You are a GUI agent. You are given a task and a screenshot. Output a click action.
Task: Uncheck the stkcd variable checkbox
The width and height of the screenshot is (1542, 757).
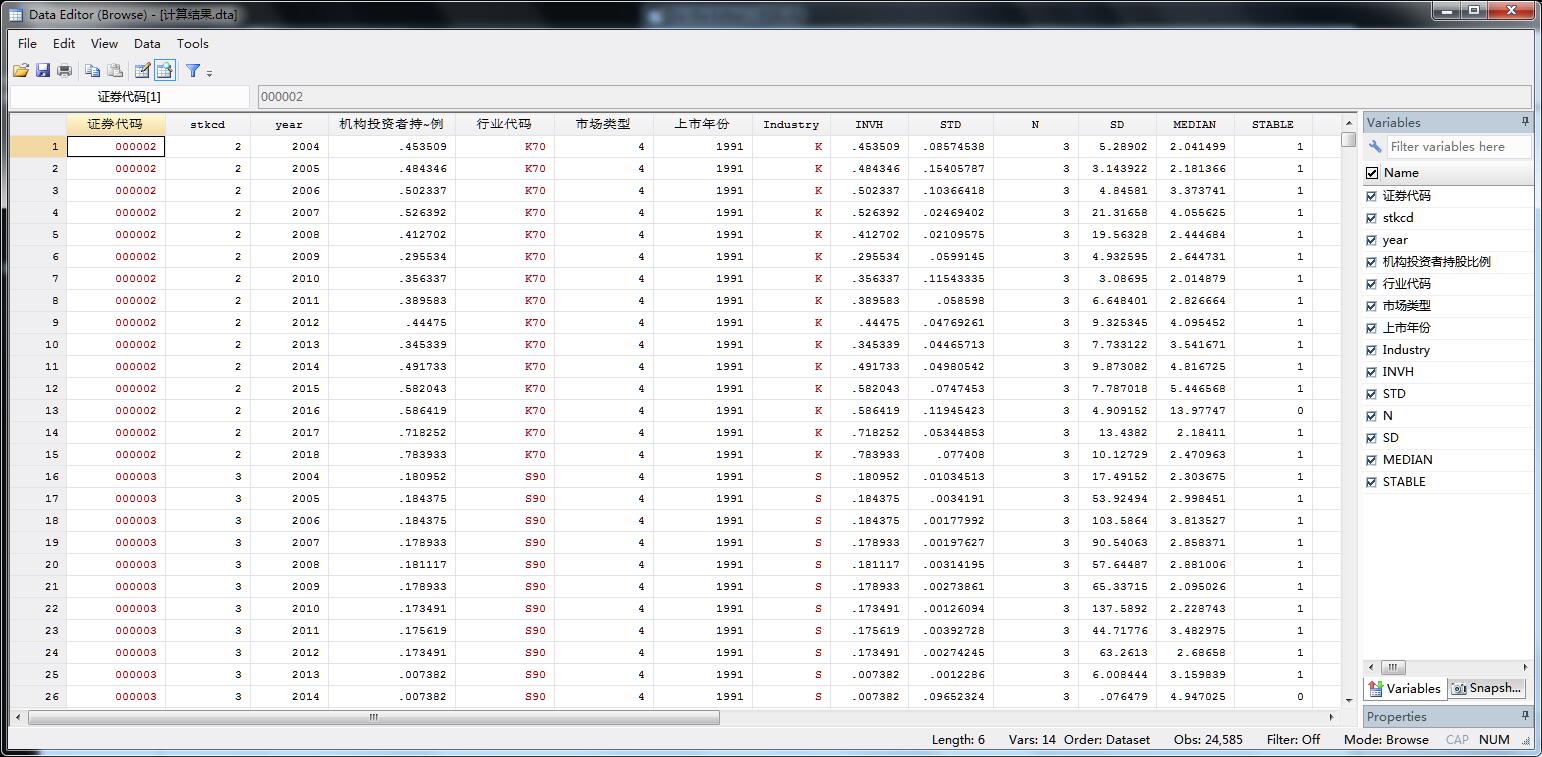pyautogui.click(x=1372, y=218)
